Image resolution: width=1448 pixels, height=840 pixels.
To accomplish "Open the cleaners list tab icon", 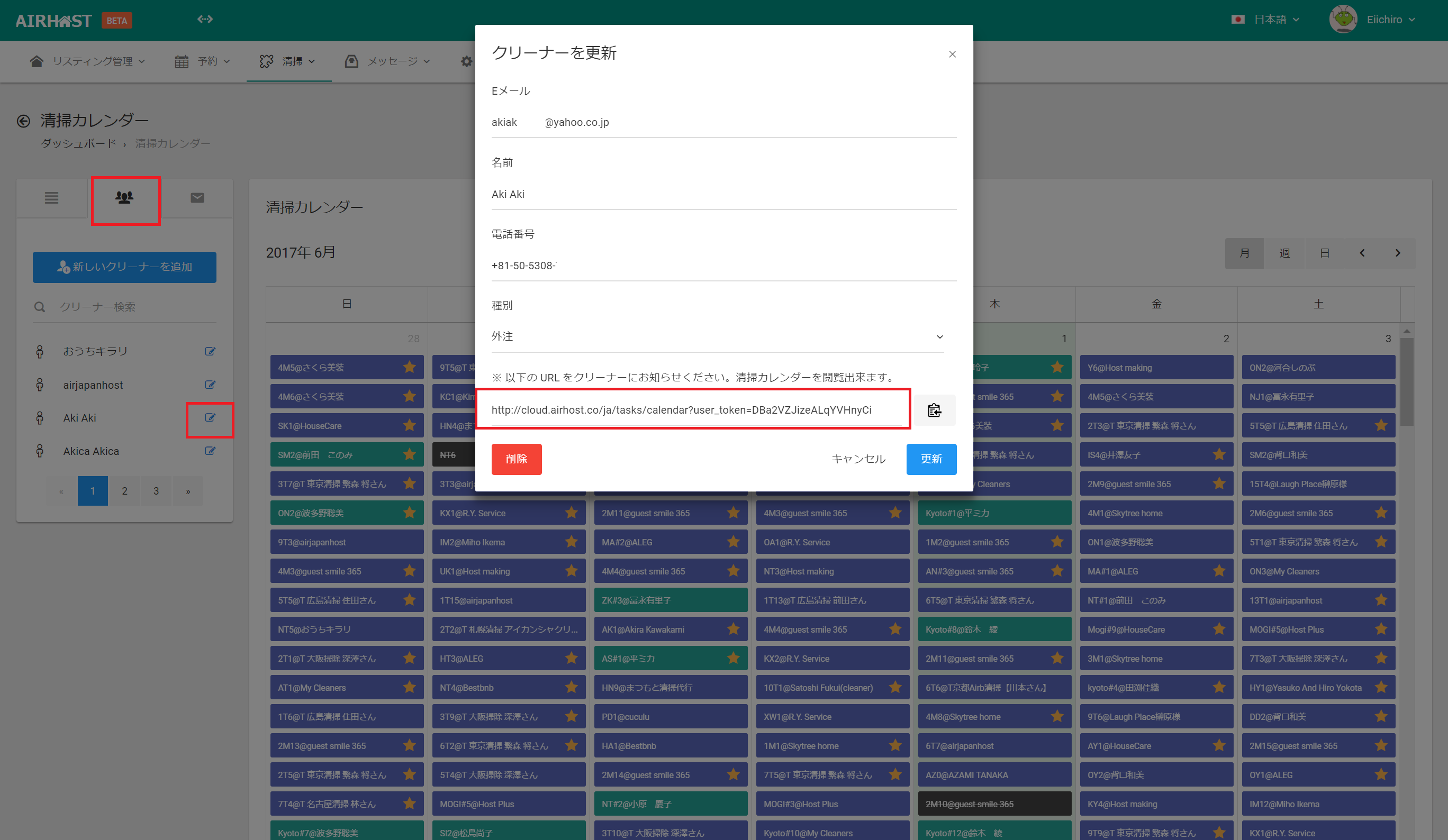I will (125, 198).
